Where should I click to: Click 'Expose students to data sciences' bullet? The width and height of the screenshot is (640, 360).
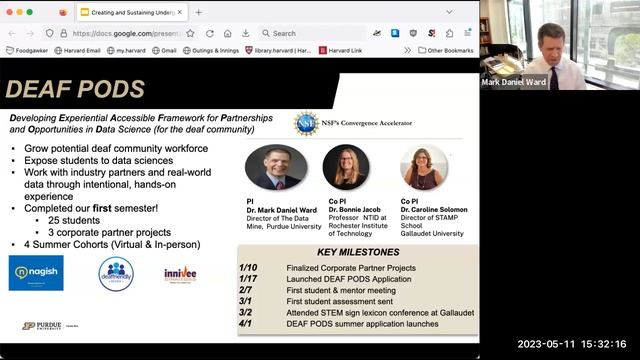pyautogui.click(x=98, y=160)
